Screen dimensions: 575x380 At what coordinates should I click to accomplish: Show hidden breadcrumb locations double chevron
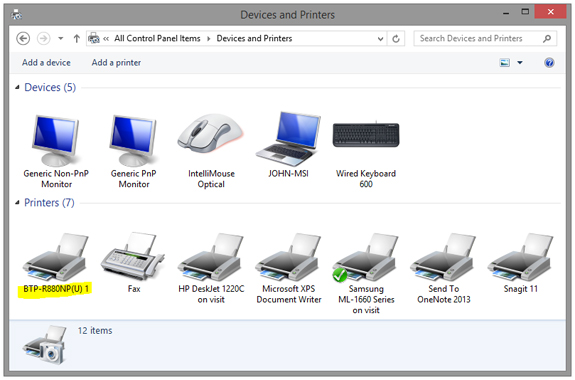click(x=106, y=39)
